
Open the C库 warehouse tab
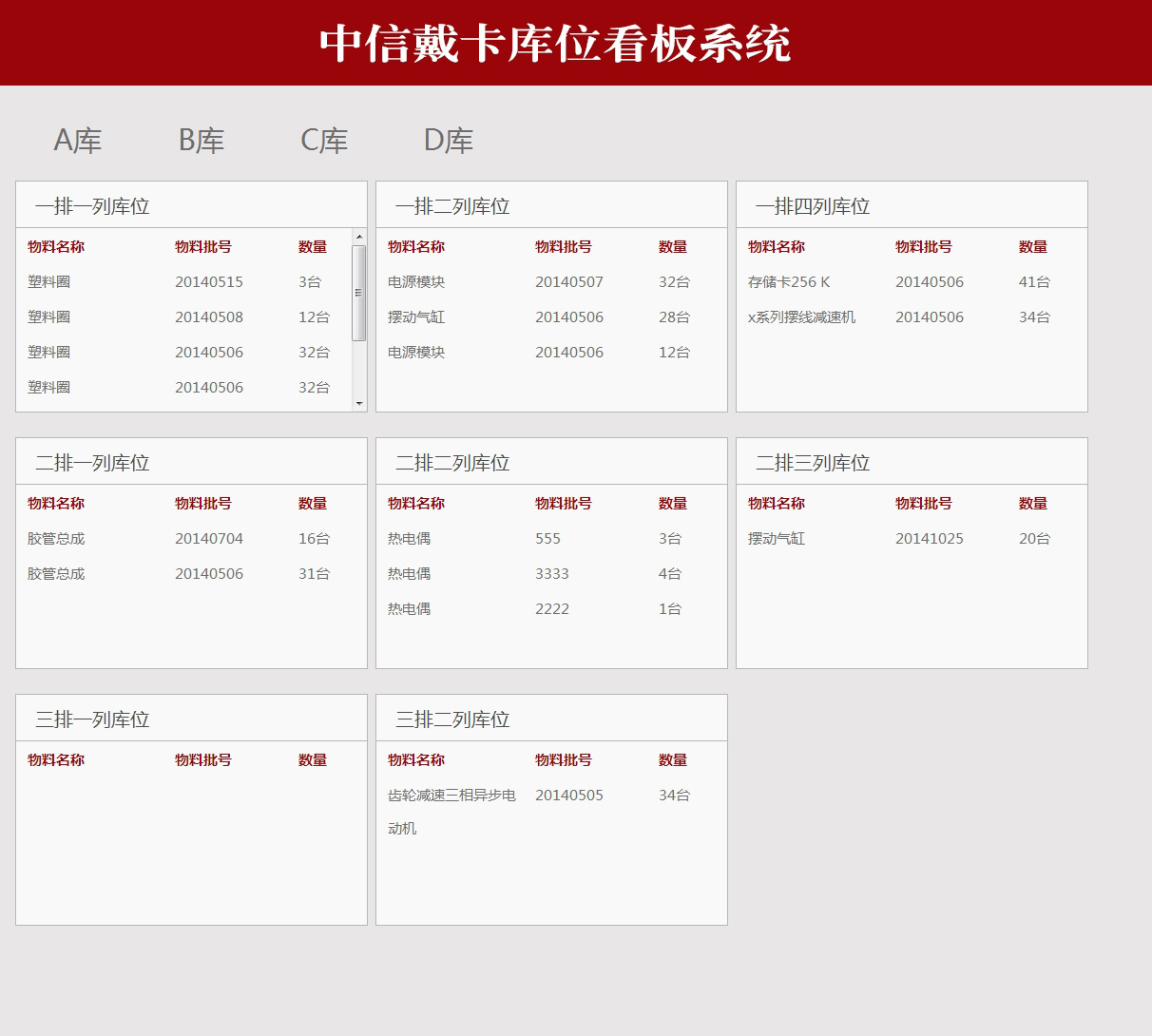point(324,141)
